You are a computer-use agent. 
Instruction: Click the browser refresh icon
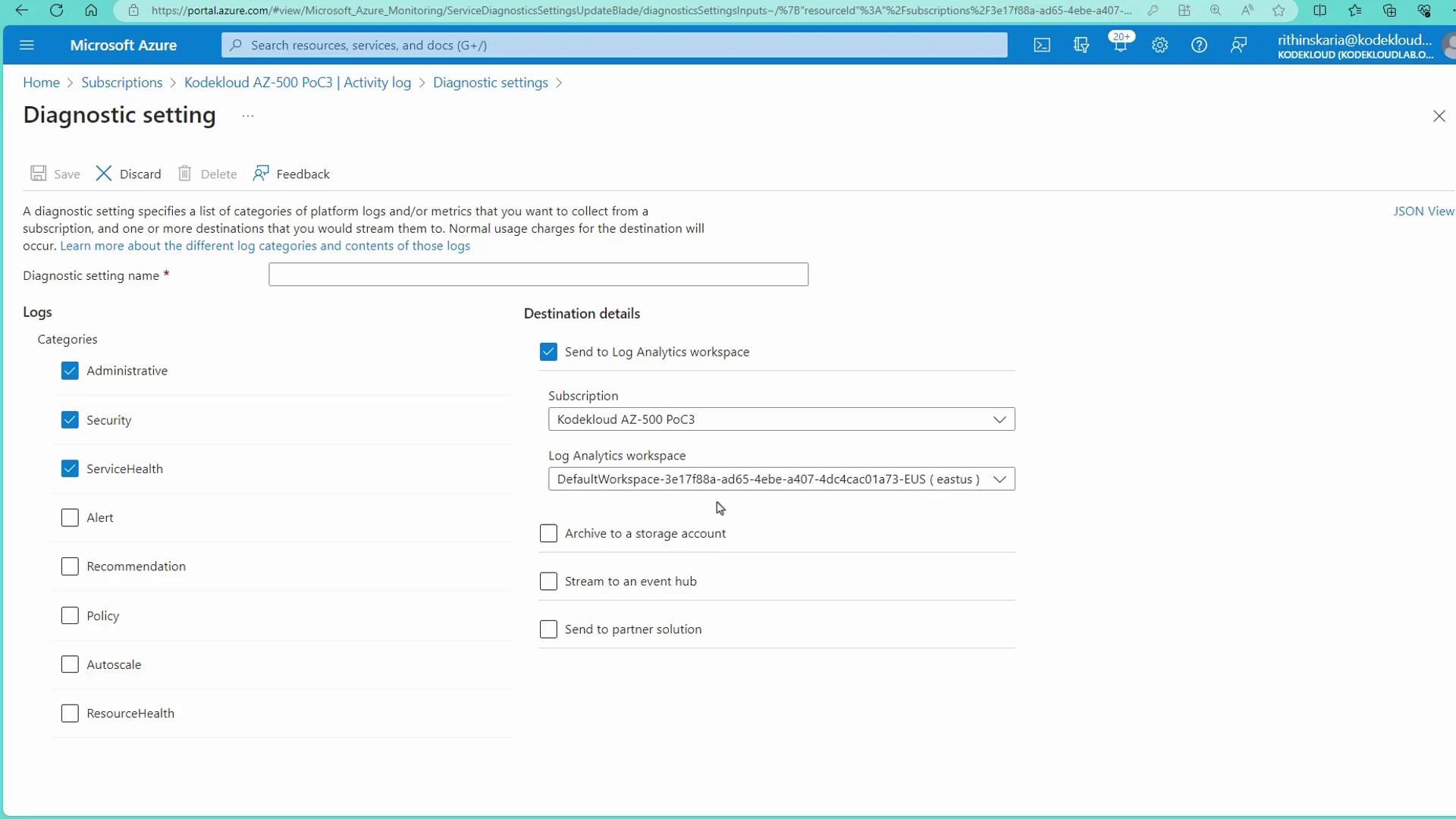56,11
